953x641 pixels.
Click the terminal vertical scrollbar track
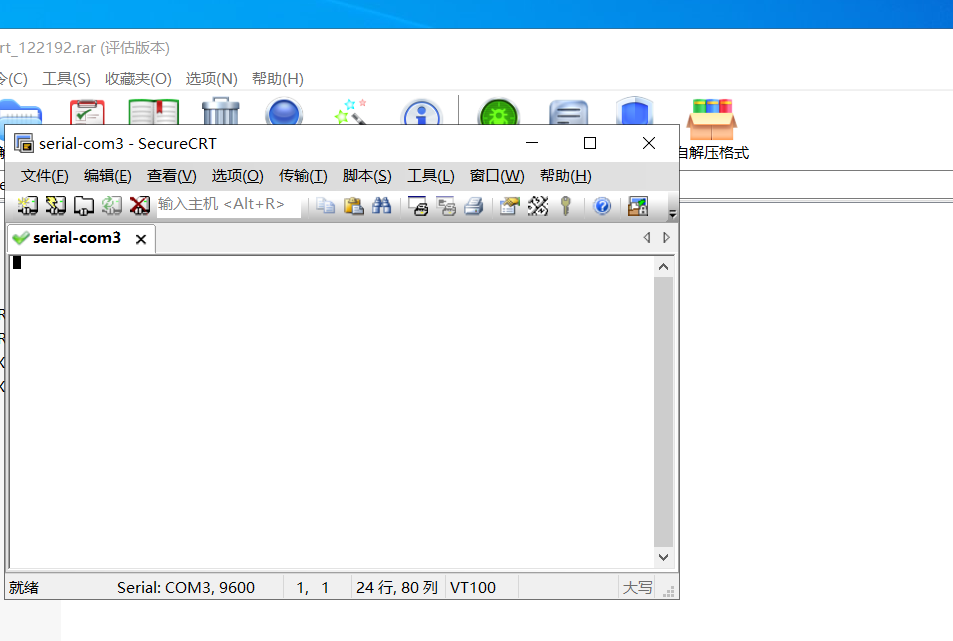[664, 412]
